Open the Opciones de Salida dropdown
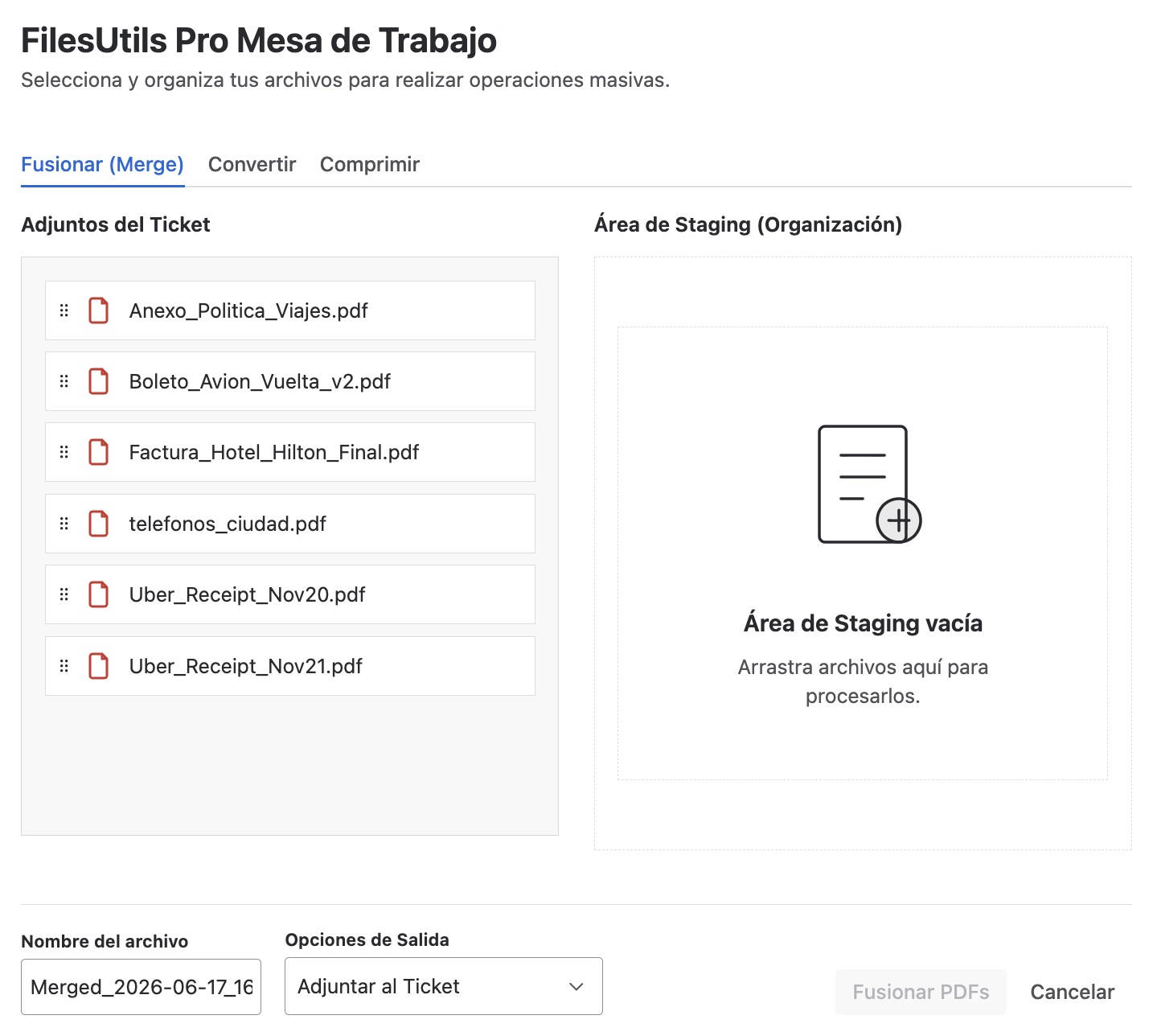The width and height of the screenshot is (1153, 1036). coord(444,986)
